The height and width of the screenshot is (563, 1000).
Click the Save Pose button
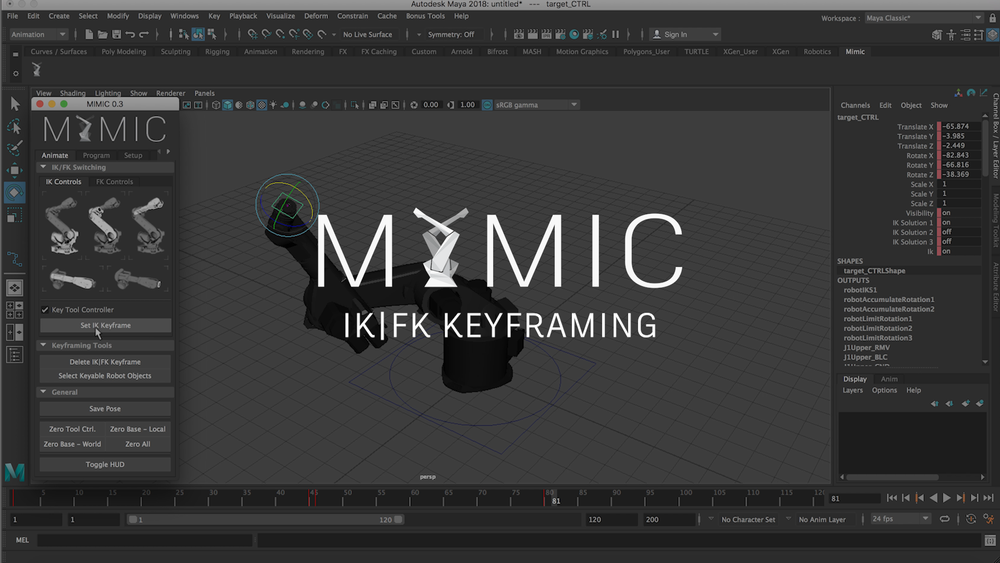pyautogui.click(x=105, y=409)
